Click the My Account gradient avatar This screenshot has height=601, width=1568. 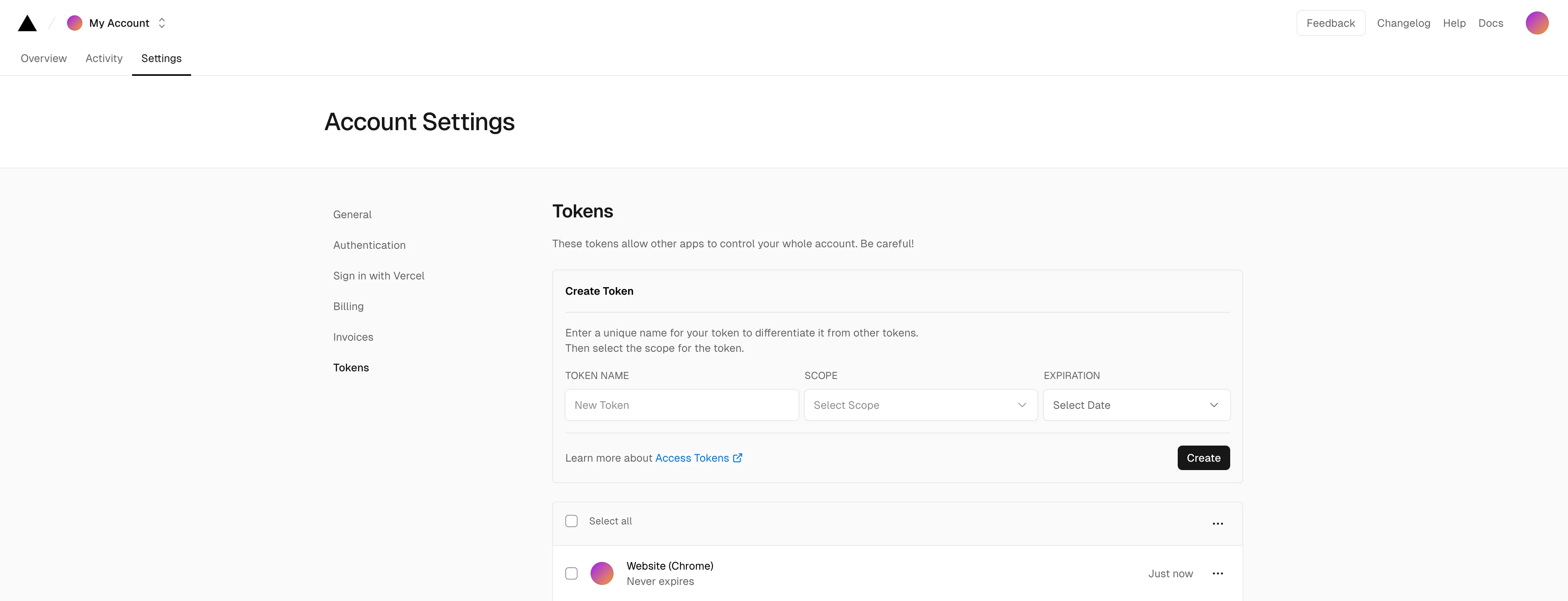coord(74,23)
